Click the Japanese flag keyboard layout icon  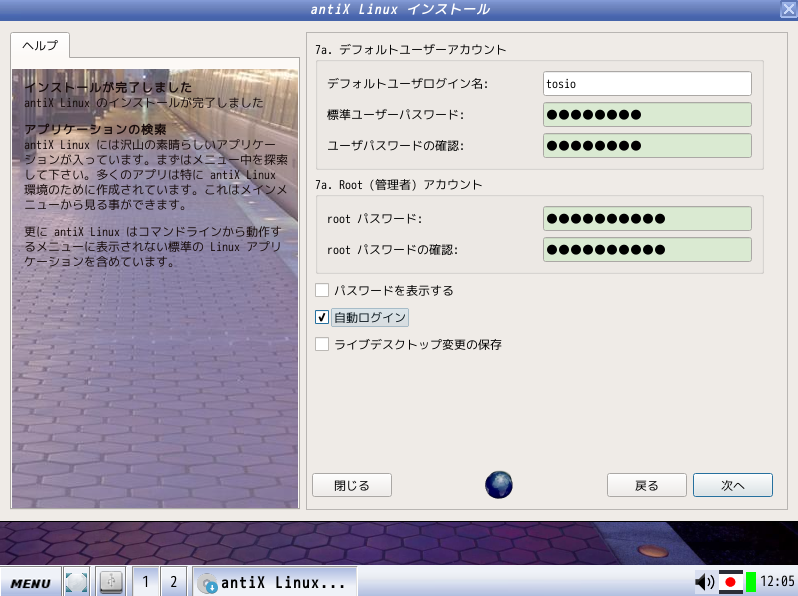pos(730,582)
